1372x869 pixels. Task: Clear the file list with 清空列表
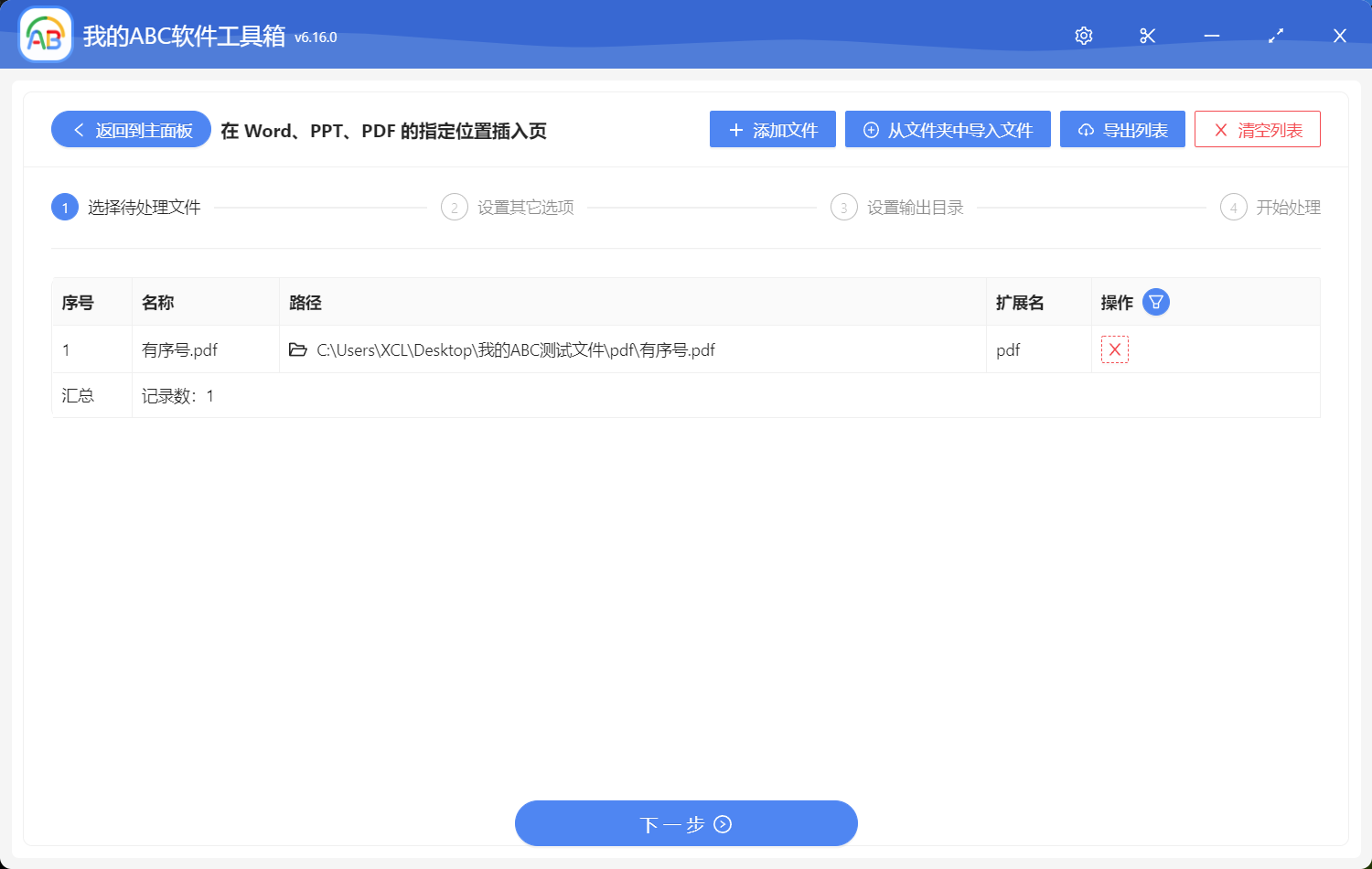point(1257,129)
